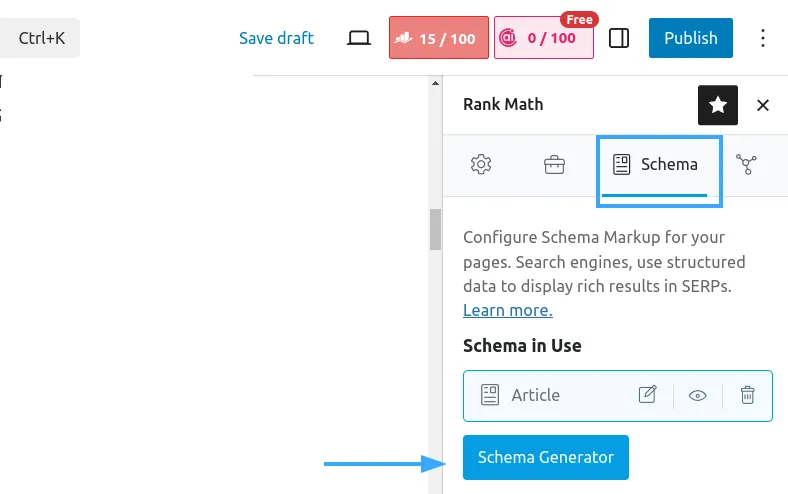
Task: Toggle the star pin for Rank Math
Action: click(717, 105)
